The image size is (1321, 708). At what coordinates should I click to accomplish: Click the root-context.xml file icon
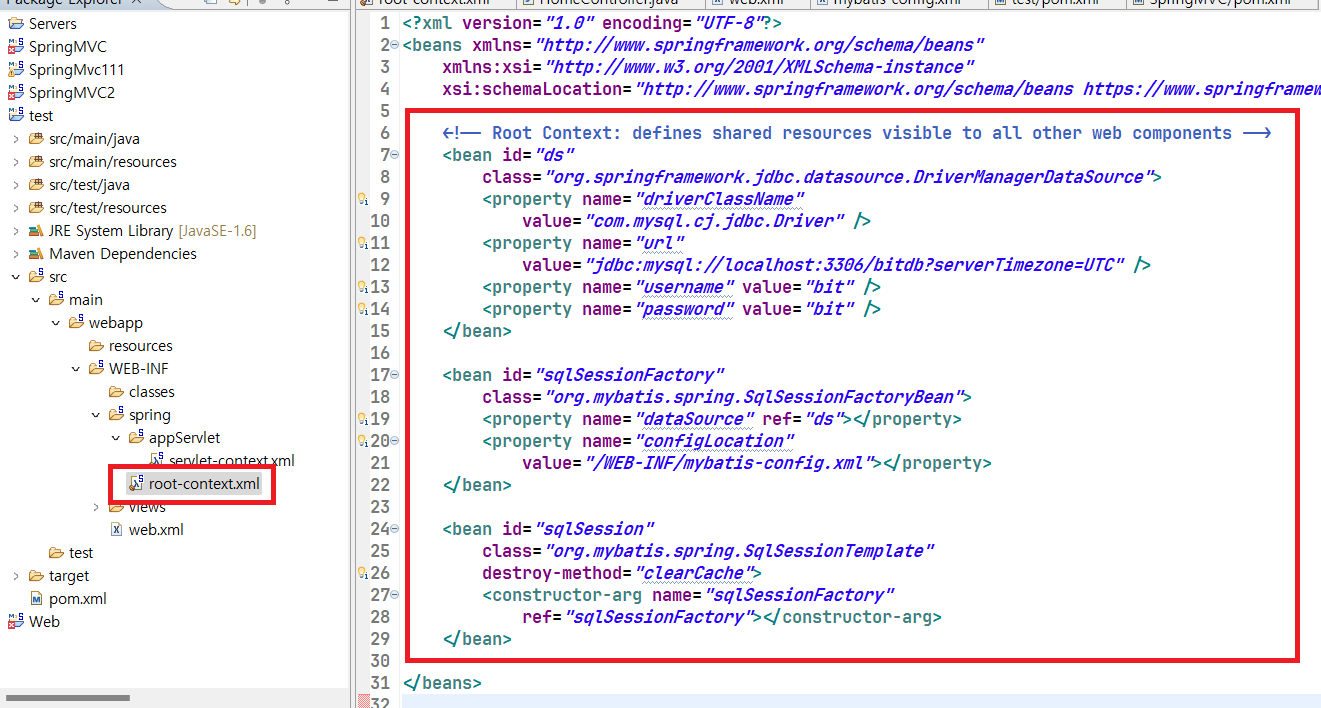point(137,484)
